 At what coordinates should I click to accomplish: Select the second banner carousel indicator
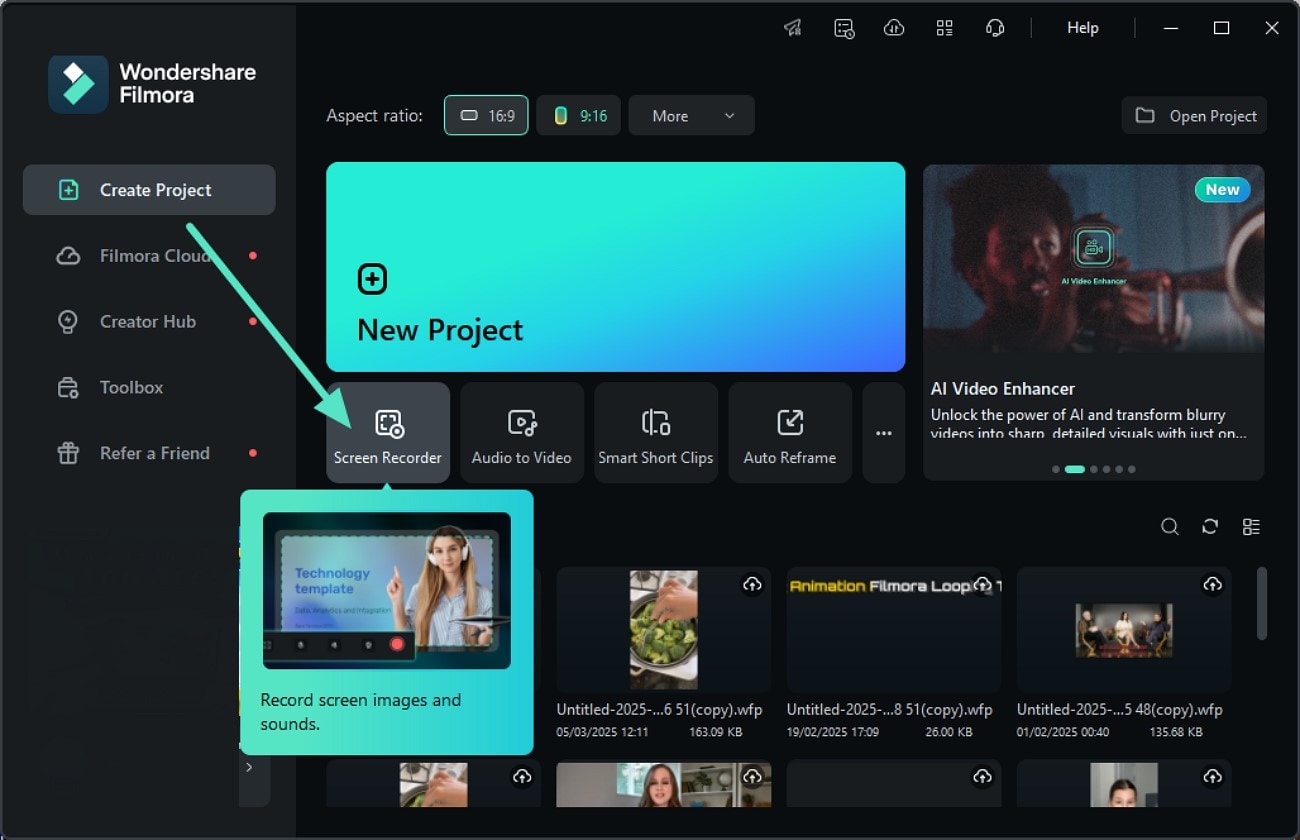pos(1075,469)
